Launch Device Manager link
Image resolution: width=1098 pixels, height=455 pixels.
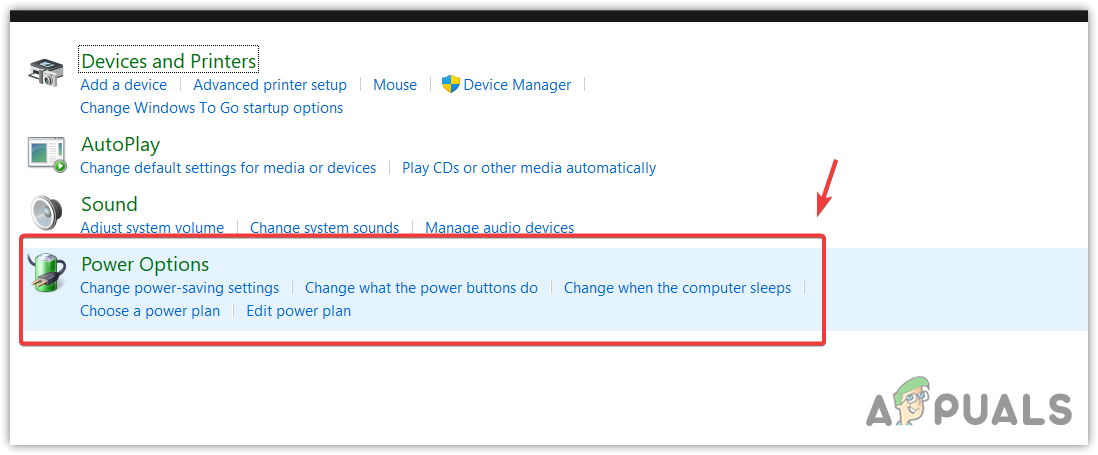[517, 85]
